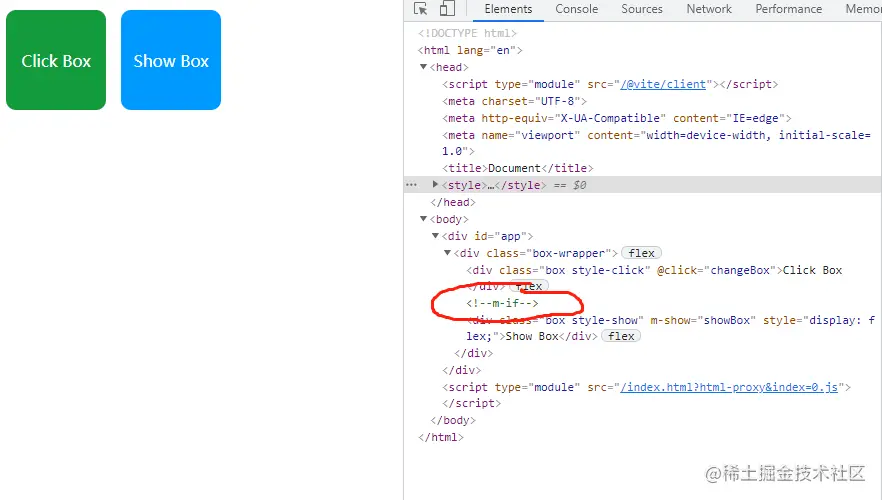Select the meta viewport node
This screenshot has height=500, width=882.
pos(656,143)
